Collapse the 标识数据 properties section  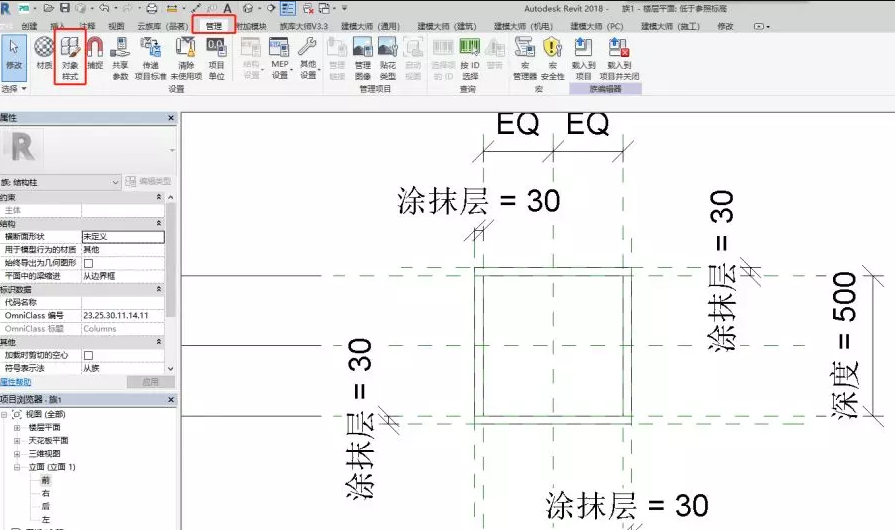click(x=159, y=289)
